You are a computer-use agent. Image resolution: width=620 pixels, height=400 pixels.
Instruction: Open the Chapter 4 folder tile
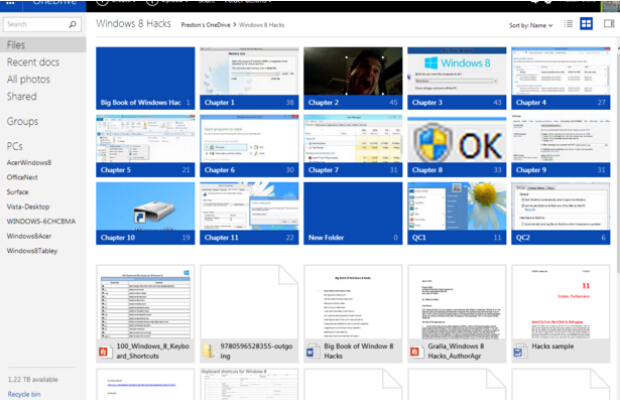click(x=561, y=78)
